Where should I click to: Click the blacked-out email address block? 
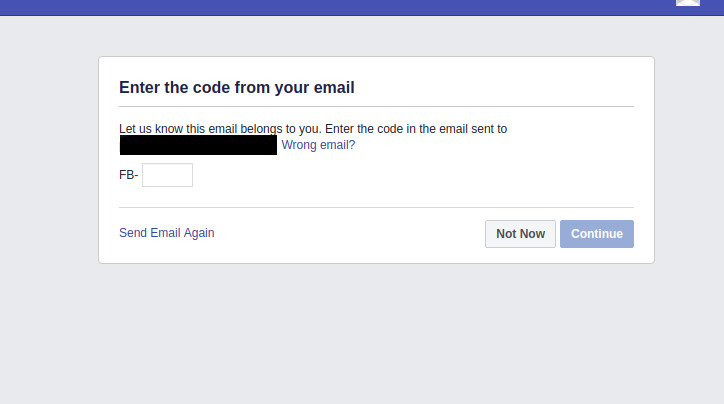(x=198, y=145)
